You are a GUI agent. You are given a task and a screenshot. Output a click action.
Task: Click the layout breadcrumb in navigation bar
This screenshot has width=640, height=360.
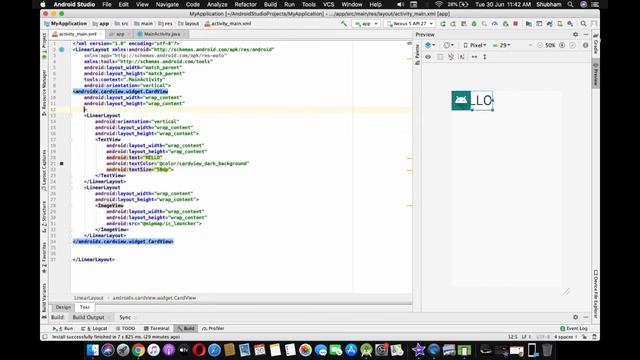click(188, 24)
